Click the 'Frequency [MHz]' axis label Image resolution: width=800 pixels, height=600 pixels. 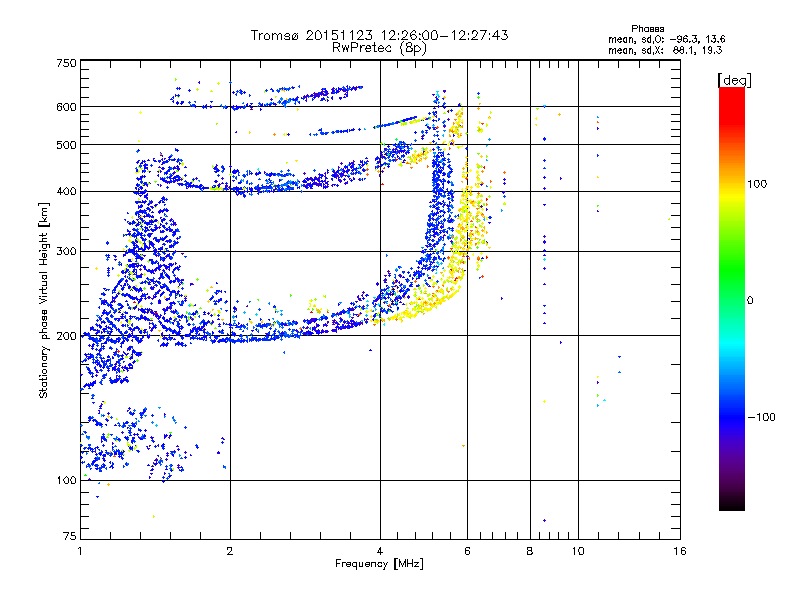click(x=379, y=564)
